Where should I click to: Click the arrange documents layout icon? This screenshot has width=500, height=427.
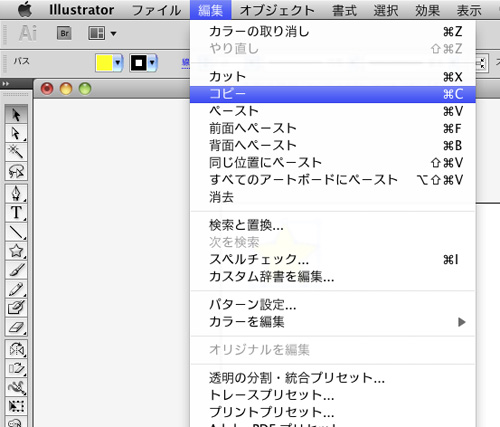[x=96, y=33]
